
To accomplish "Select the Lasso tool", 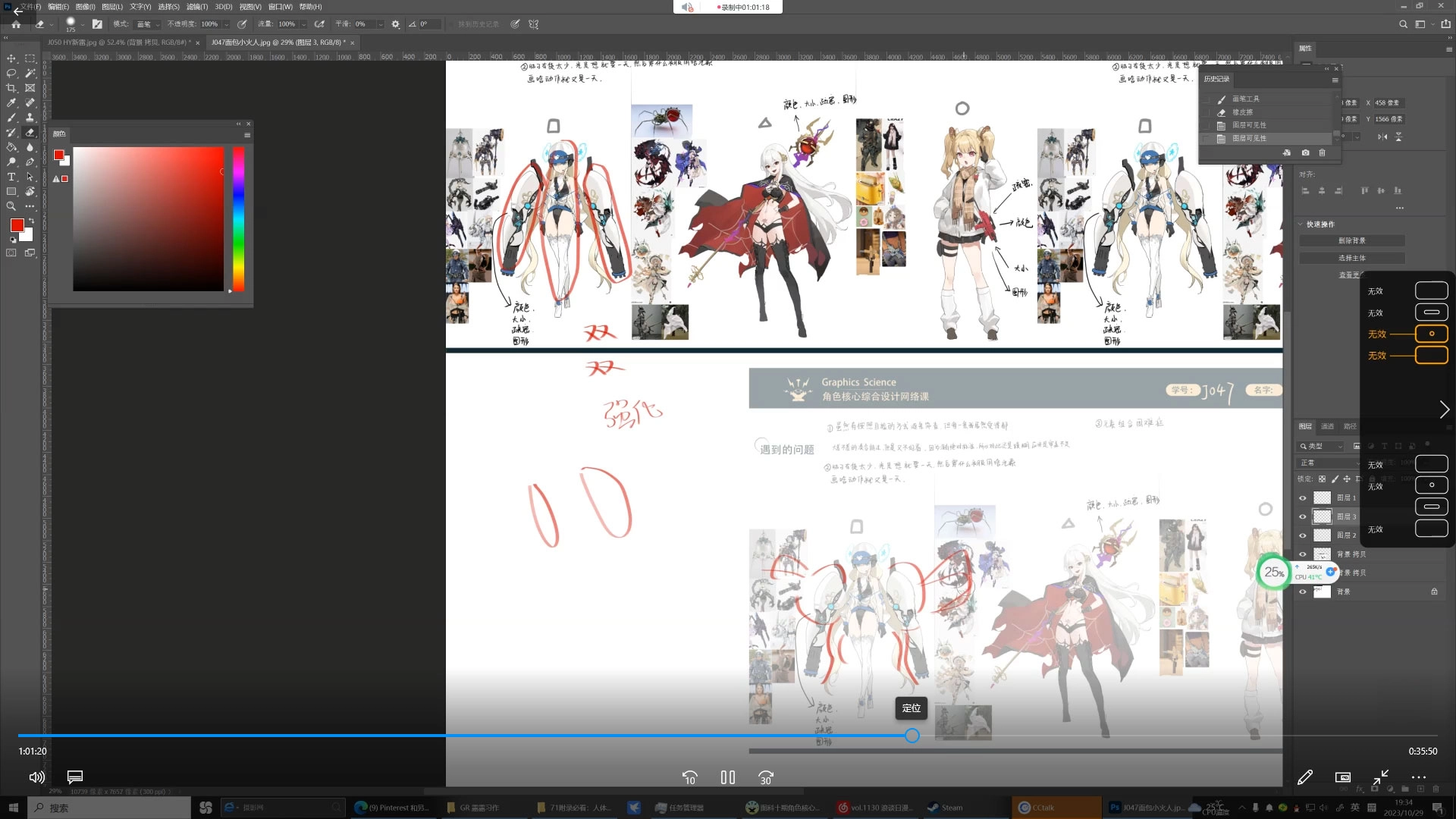I will click(x=11, y=74).
